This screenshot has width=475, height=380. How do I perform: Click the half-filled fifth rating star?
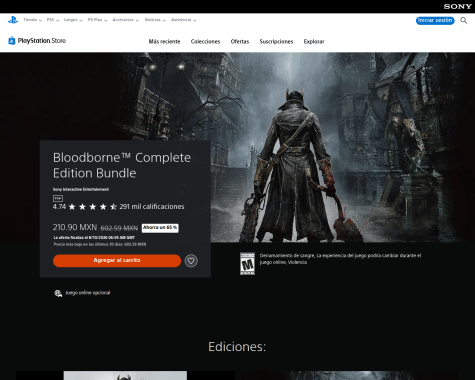click(x=113, y=207)
